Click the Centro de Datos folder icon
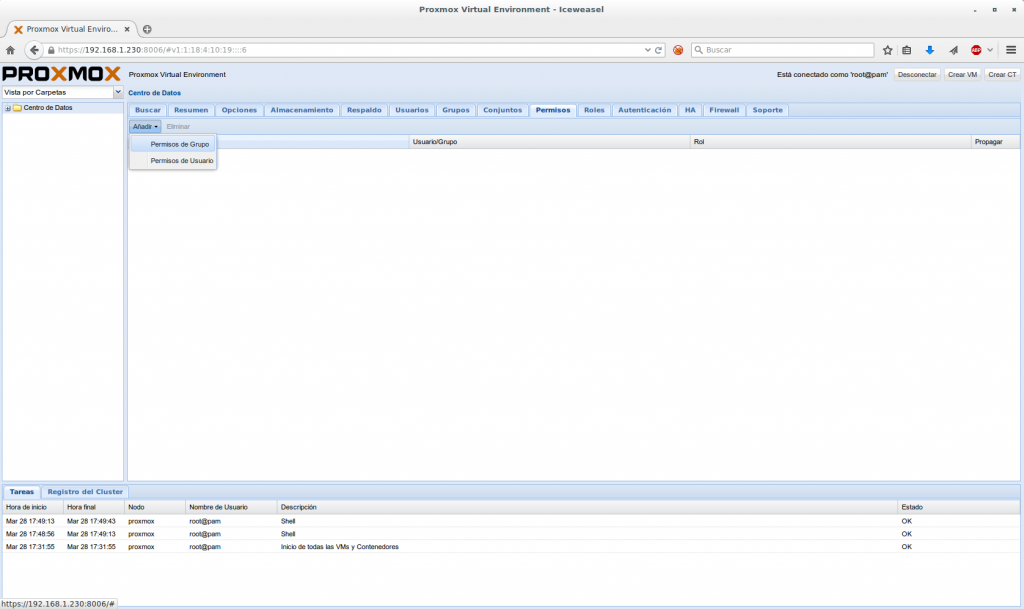The width and height of the screenshot is (1024, 609). click(x=17, y=108)
